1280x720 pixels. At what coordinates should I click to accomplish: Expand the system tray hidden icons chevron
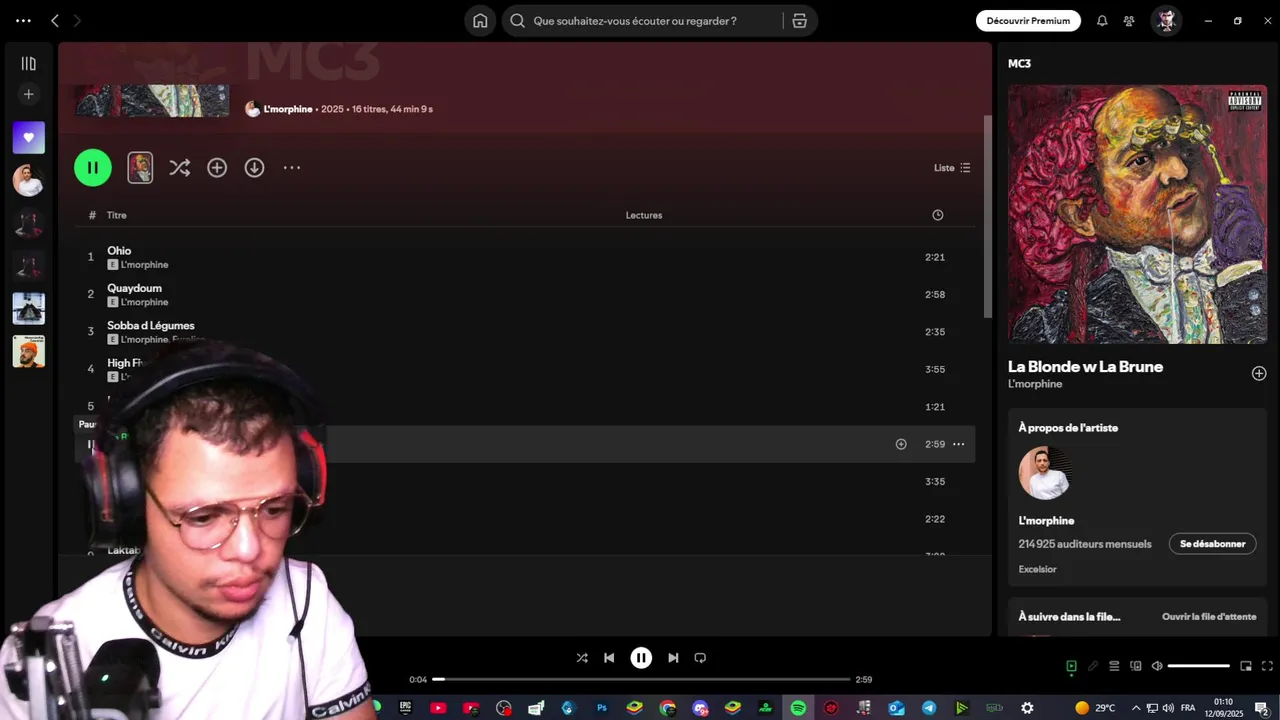click(x=1135, y=708)
